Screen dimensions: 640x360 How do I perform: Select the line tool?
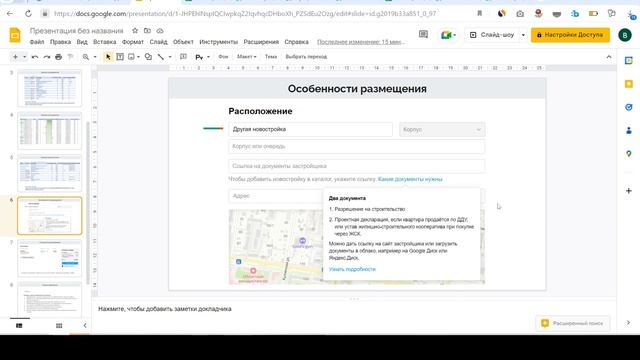coord(161,57)
